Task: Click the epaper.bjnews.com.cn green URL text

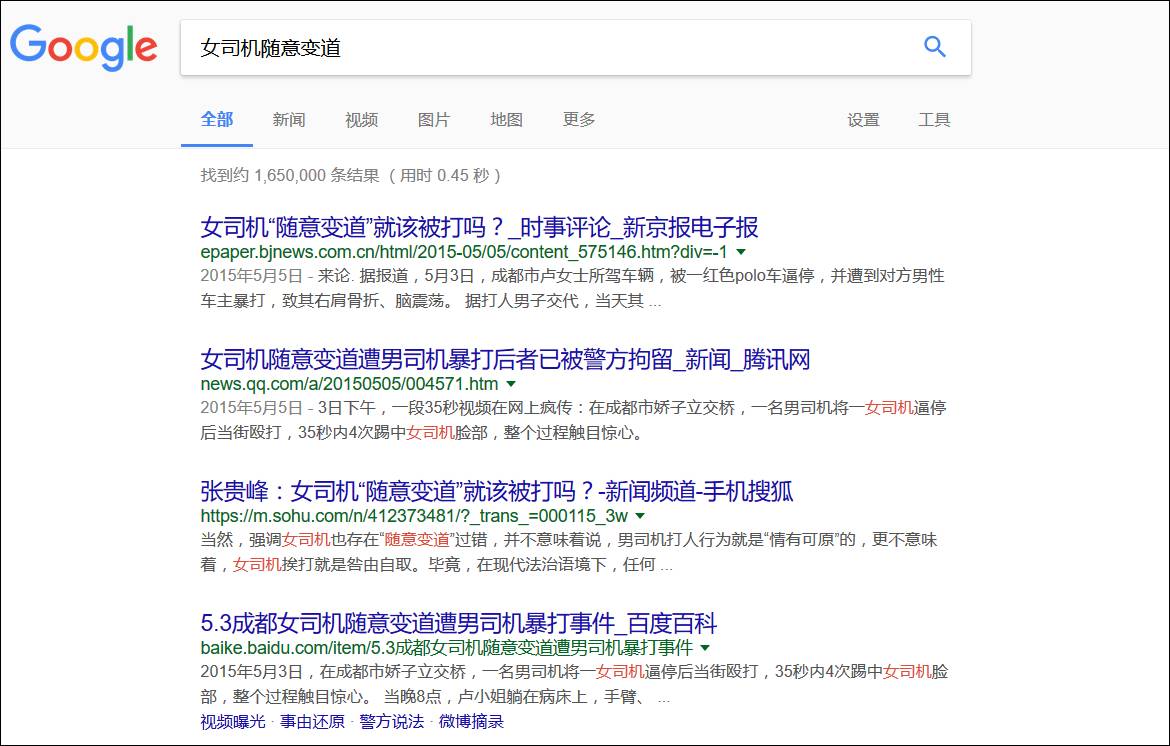Action: click(463, 252)
